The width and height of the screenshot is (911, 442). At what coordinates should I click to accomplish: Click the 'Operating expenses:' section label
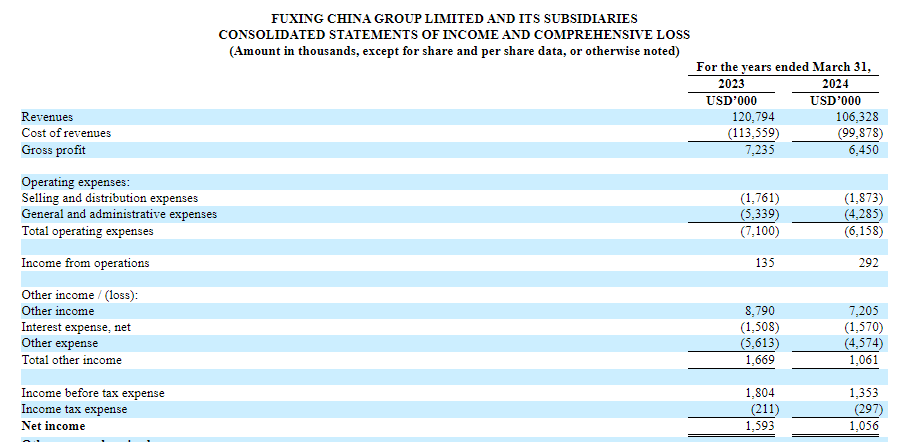coord(76,182)
